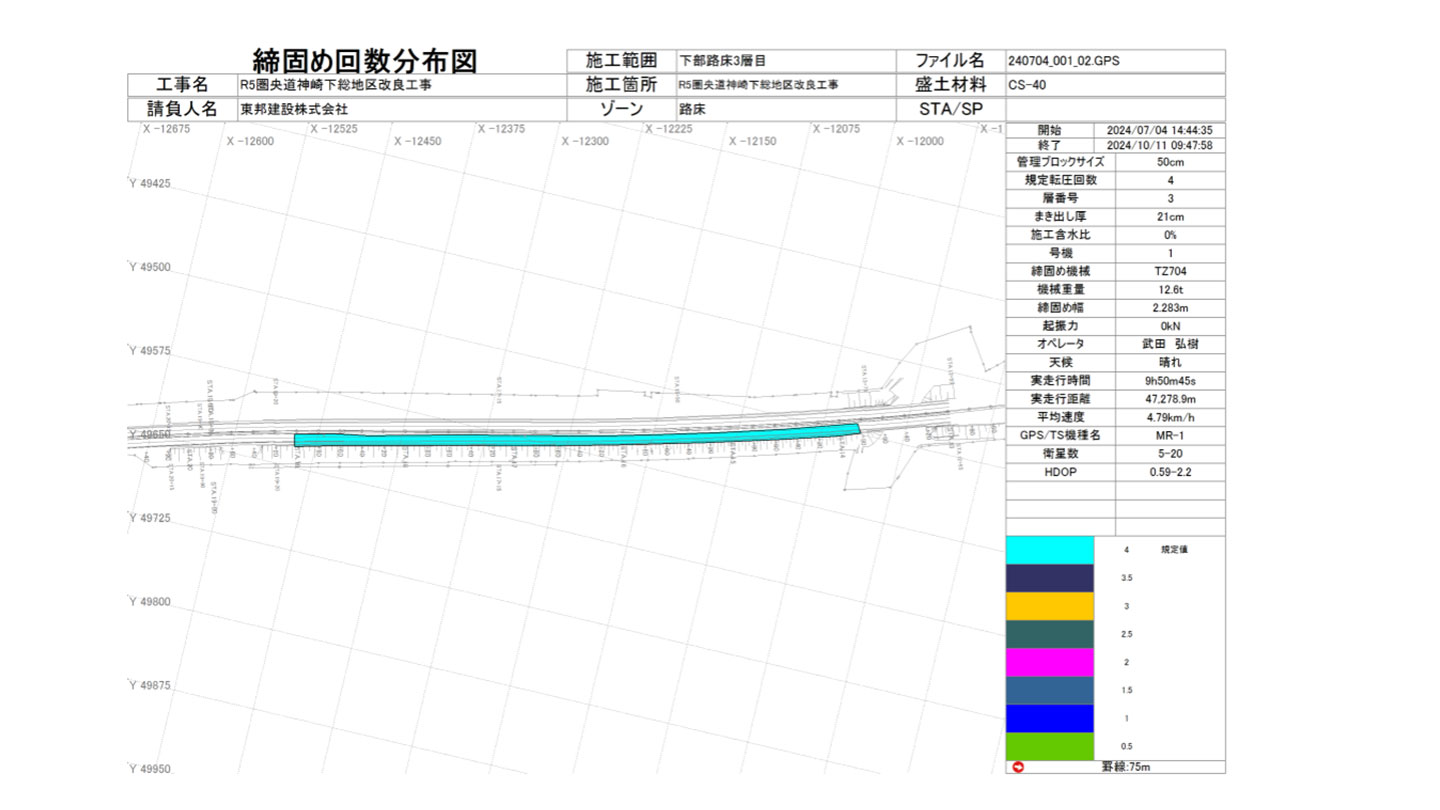Click the magenta legend swatch for 2 passes
1440x810 pixels.
1049,662
